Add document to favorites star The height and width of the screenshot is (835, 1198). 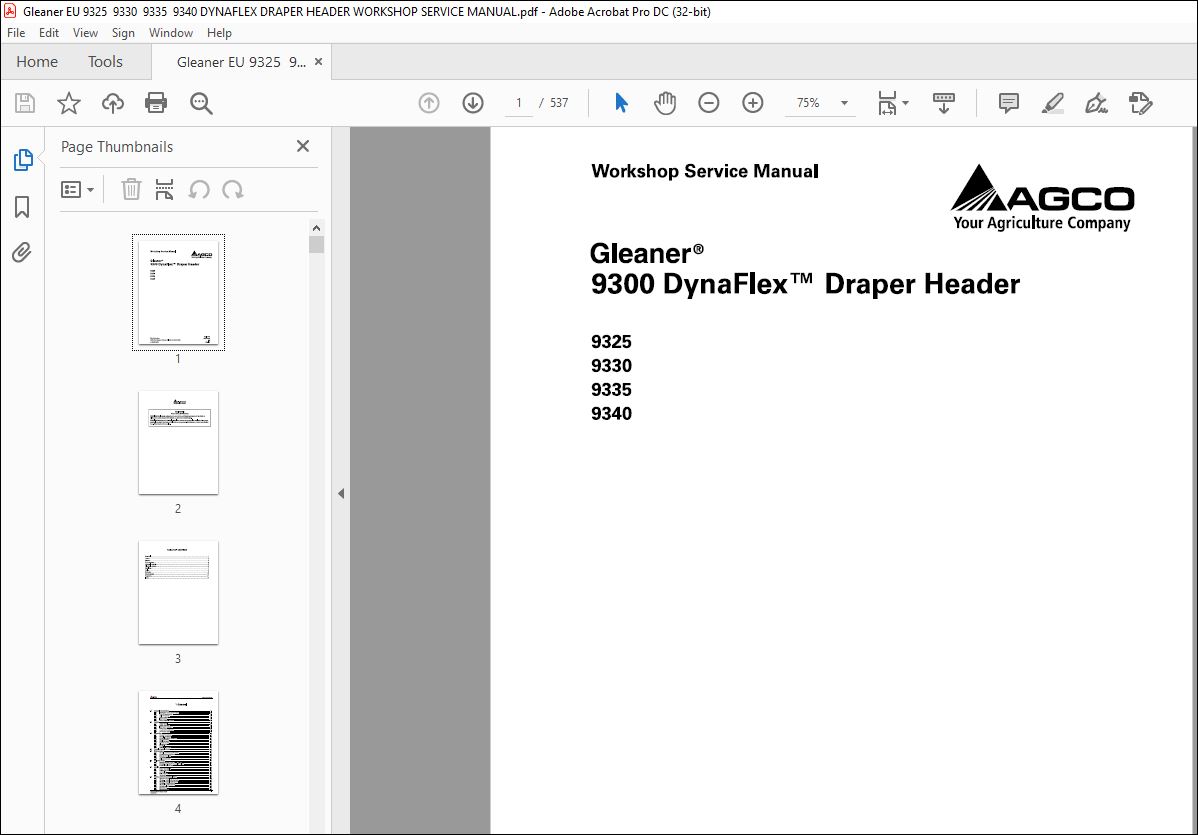tap(69, 103)
